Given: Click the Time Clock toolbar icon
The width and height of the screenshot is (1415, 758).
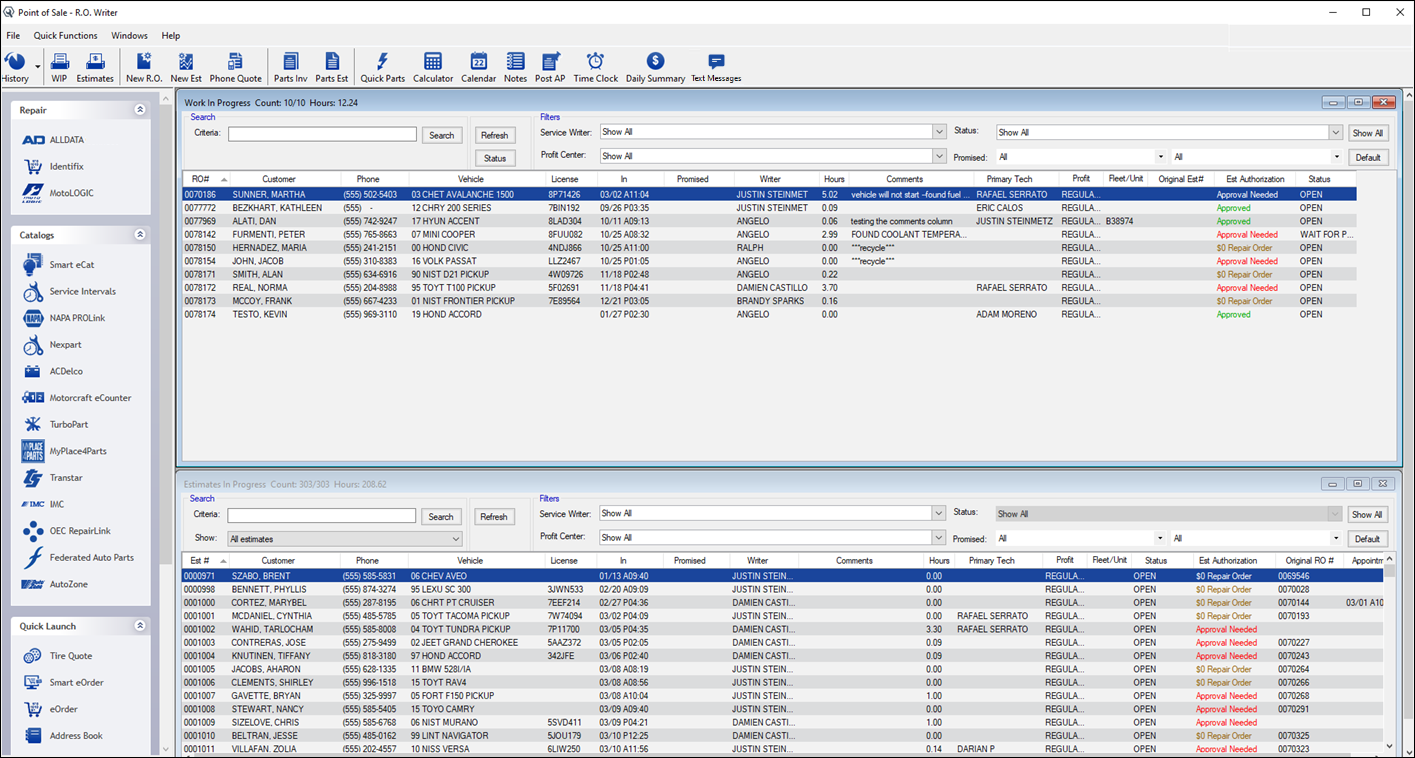Looking at the screenshot, I should pyautogui.click(x=595, y=67).
